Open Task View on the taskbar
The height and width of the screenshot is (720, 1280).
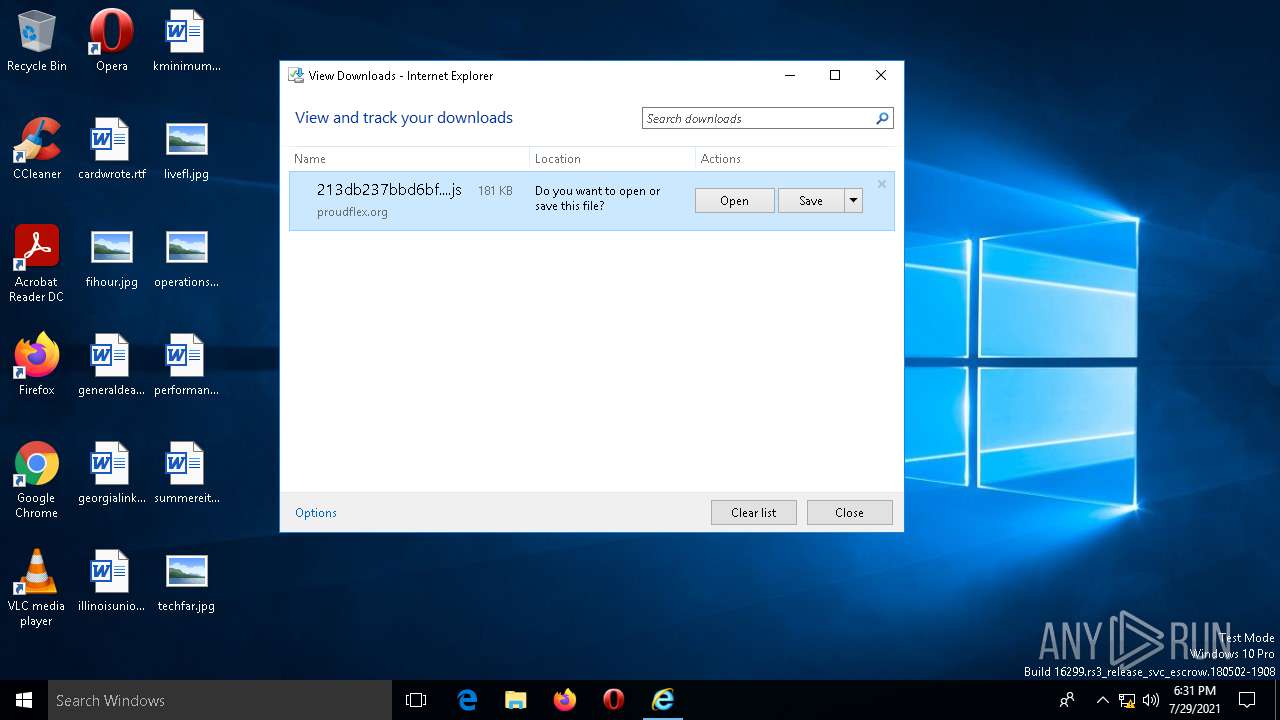pyautogui.click(x=416, y=700)
